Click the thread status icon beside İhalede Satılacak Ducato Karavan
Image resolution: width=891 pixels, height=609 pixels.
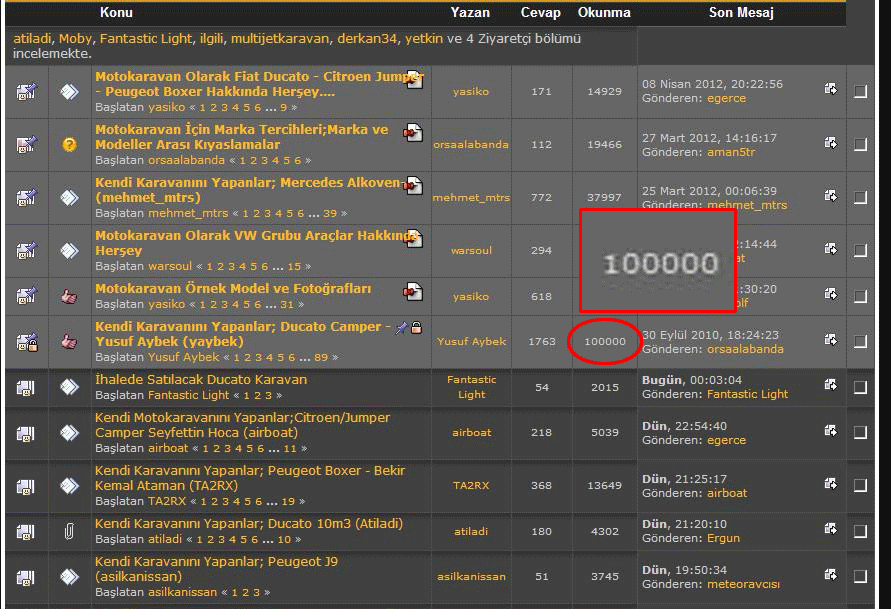(x=68, y=388)
